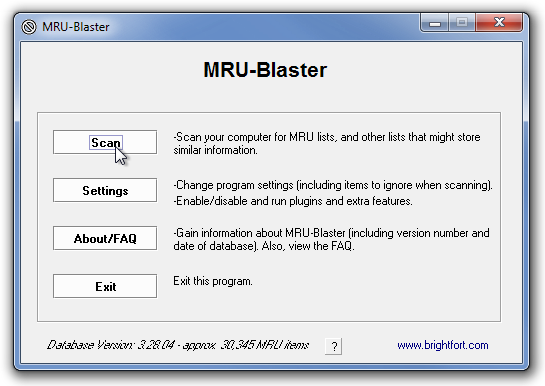Click the 'Gain information about MRU-Blaster' description
Image resolution: width=545 pixels, height=386 pixels.
(x=331, y=239)
